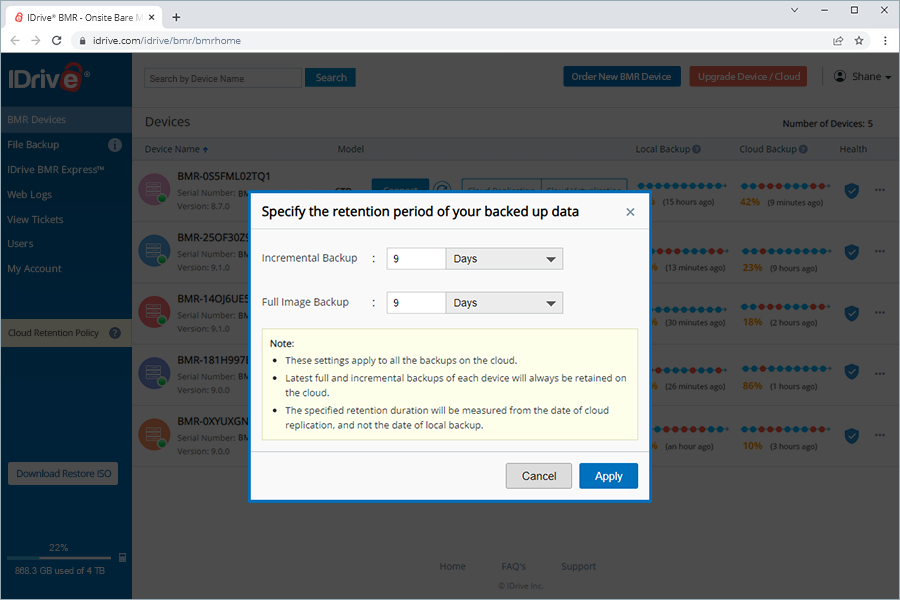This screenshot has height=600, width=900.
Task: Edit Incremental Backup retention value field
Action: pyautogui.click(x=416, y=259)
